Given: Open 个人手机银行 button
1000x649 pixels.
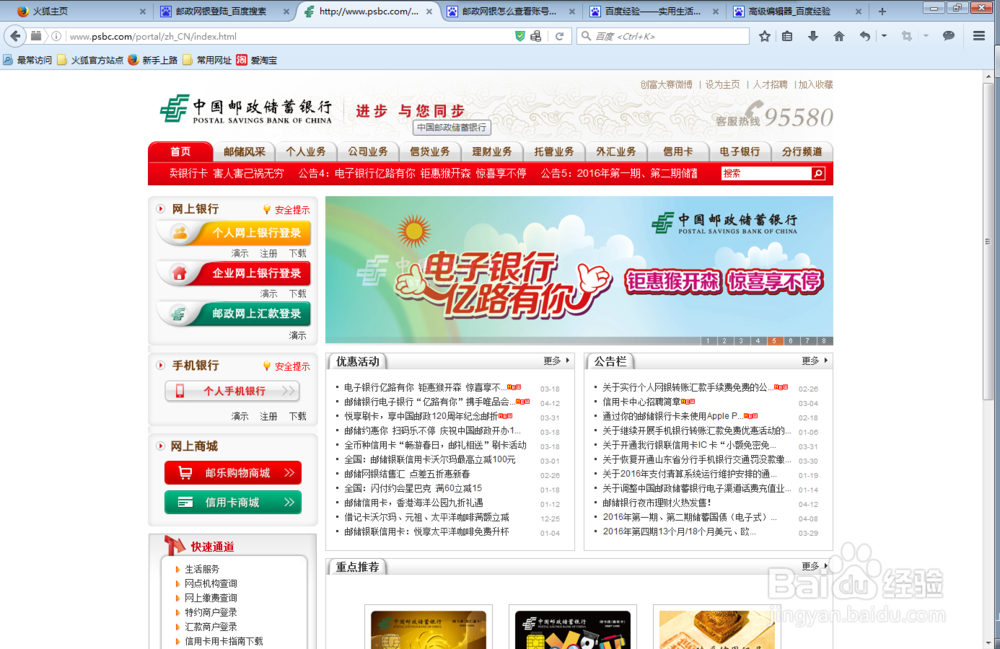Looking at the screenshot, I should point(232,391).
